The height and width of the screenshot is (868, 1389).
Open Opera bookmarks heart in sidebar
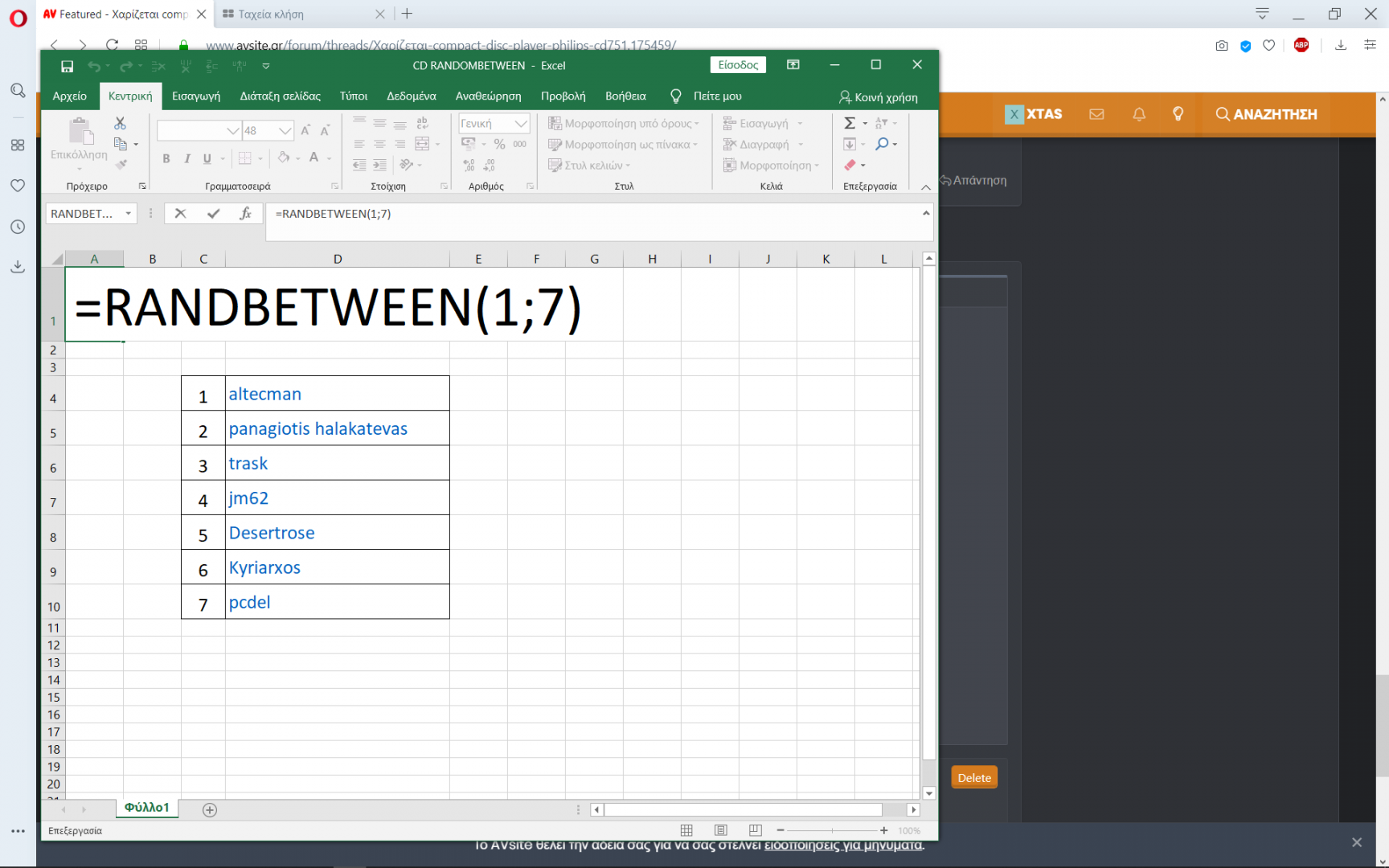click(x=18, y=186)
